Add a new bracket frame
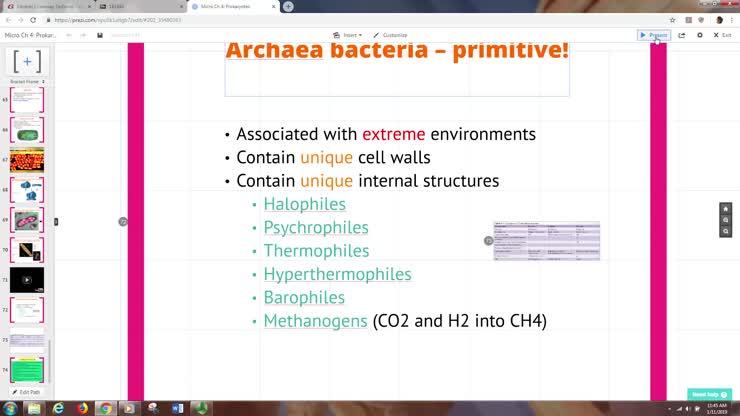The image size is (740, 416). tap(27, 61)
